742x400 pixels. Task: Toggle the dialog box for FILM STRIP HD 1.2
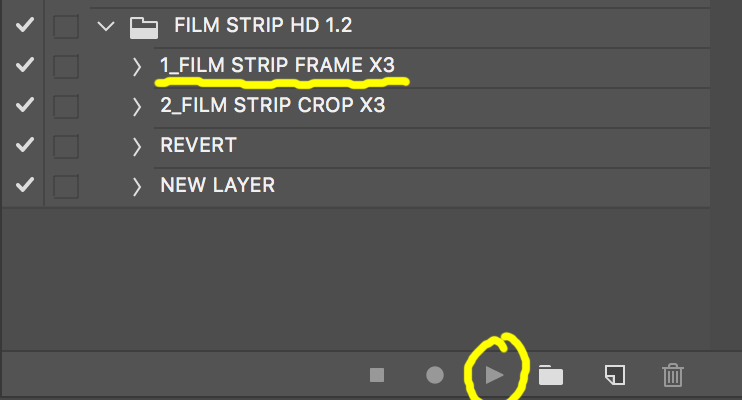pyautogui.click(x=66, y=26)
